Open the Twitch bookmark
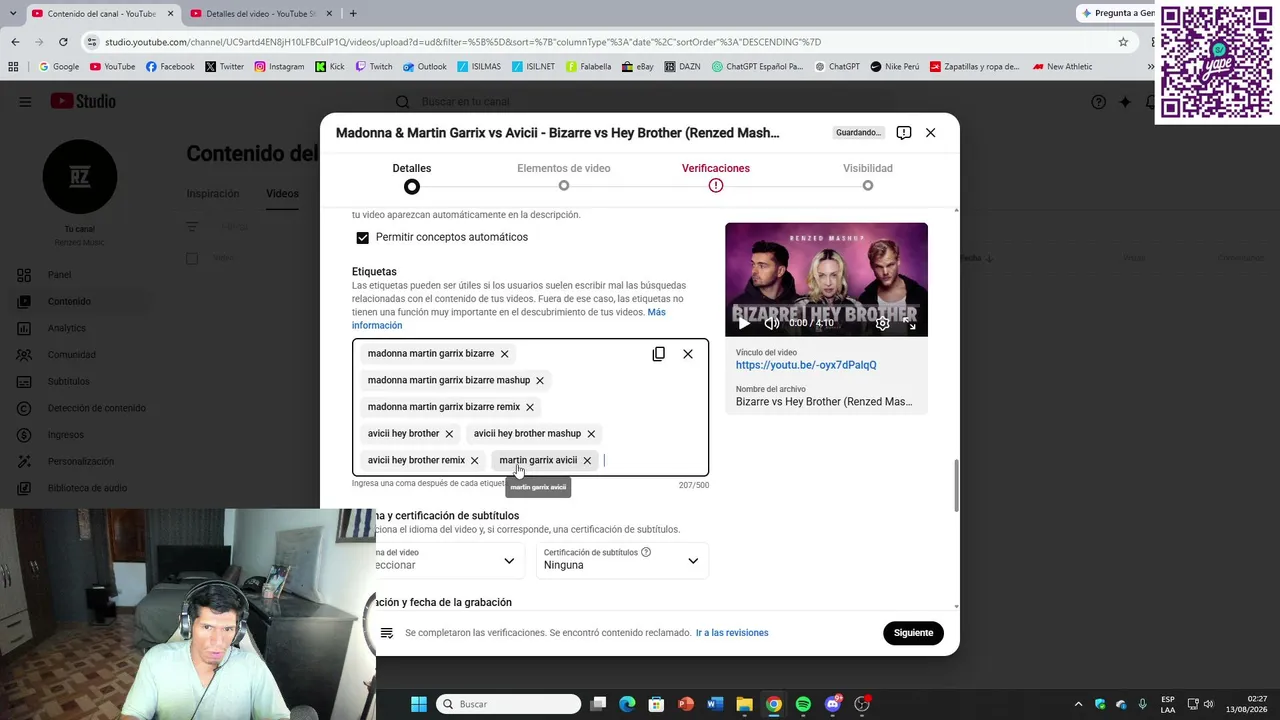Screen dimensions: 1280x720 tap(372, 67)
